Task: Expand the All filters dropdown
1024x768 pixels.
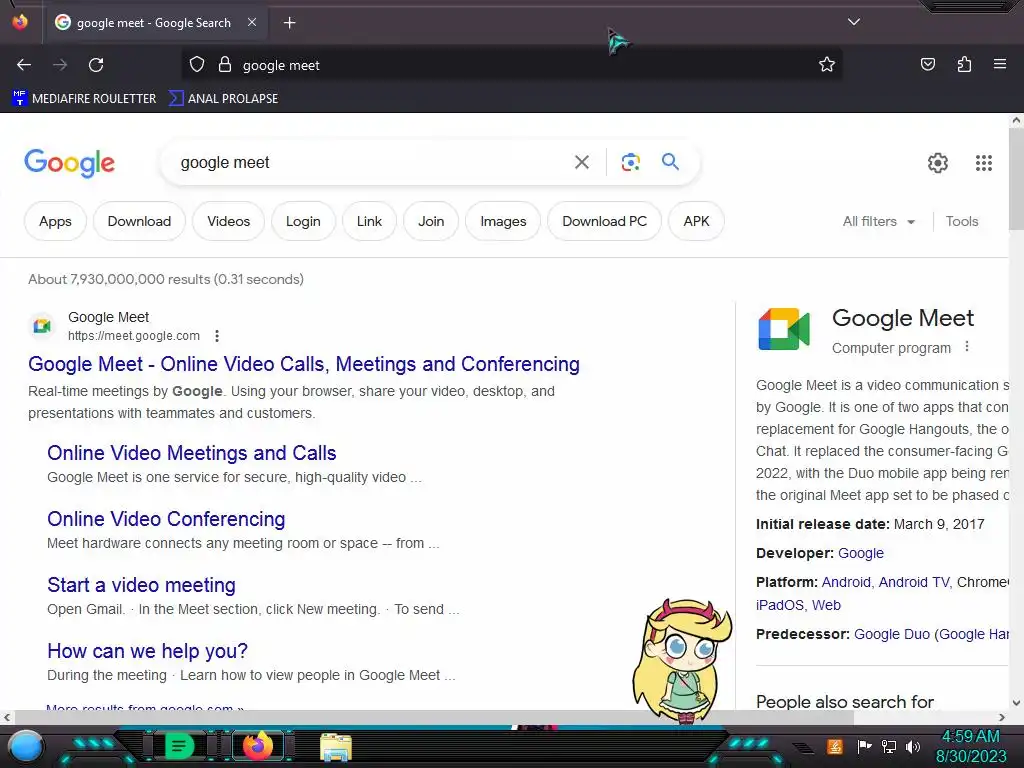Action: (878, 221)
